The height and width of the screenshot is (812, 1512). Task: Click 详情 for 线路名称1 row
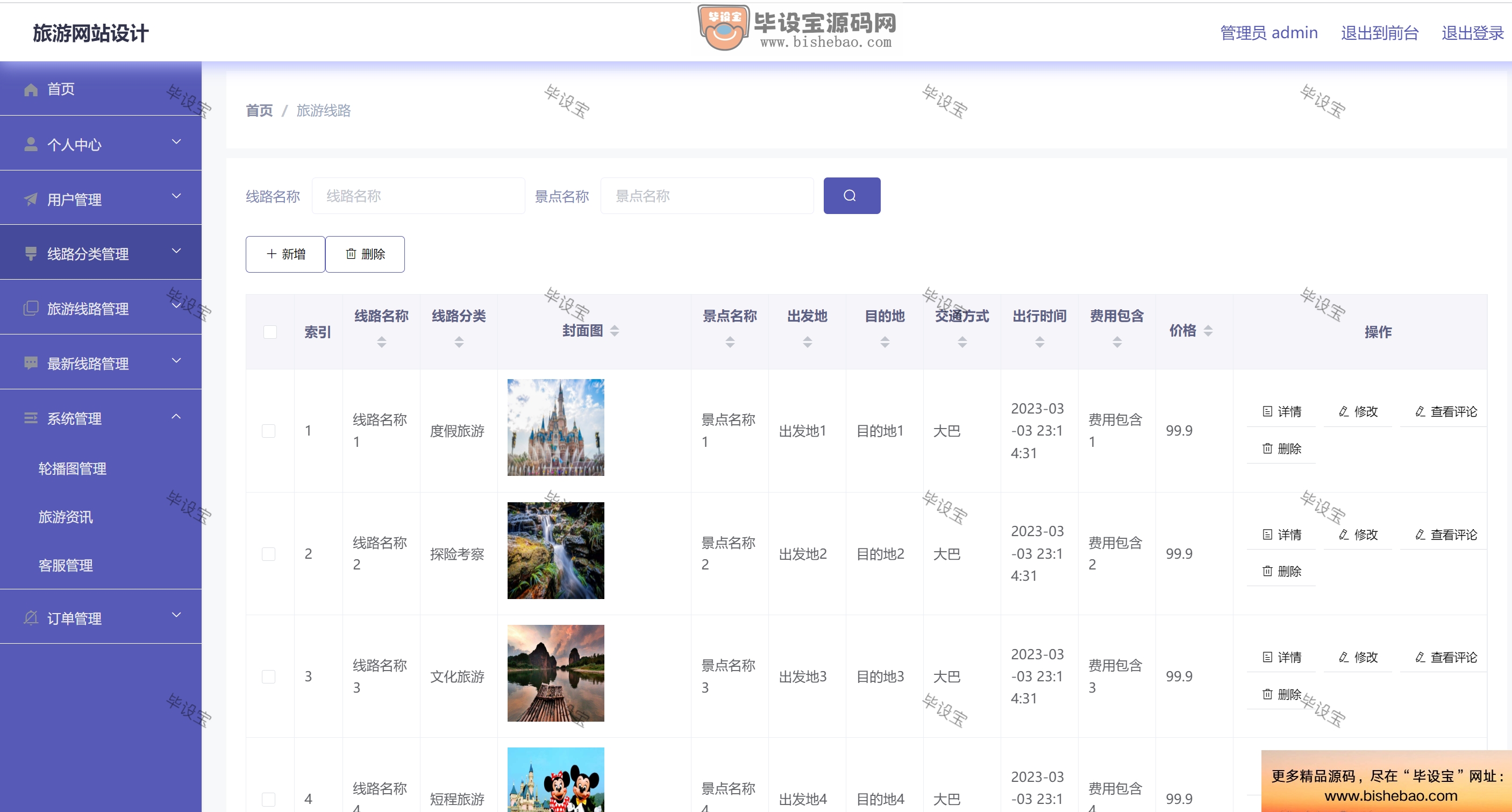tap(1282, 411)
